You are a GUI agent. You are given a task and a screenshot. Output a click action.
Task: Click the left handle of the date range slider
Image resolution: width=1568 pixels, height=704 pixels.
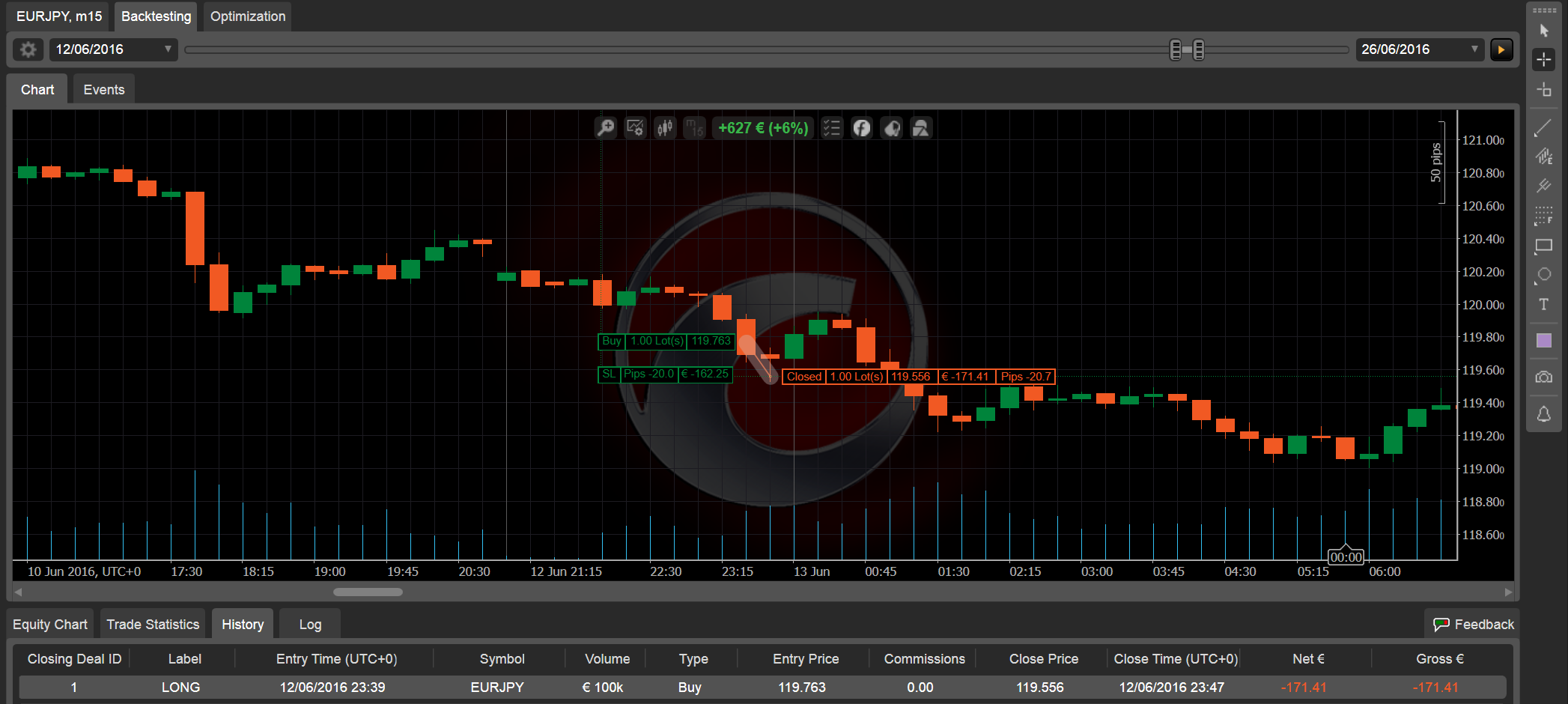tap(1176, 50)
